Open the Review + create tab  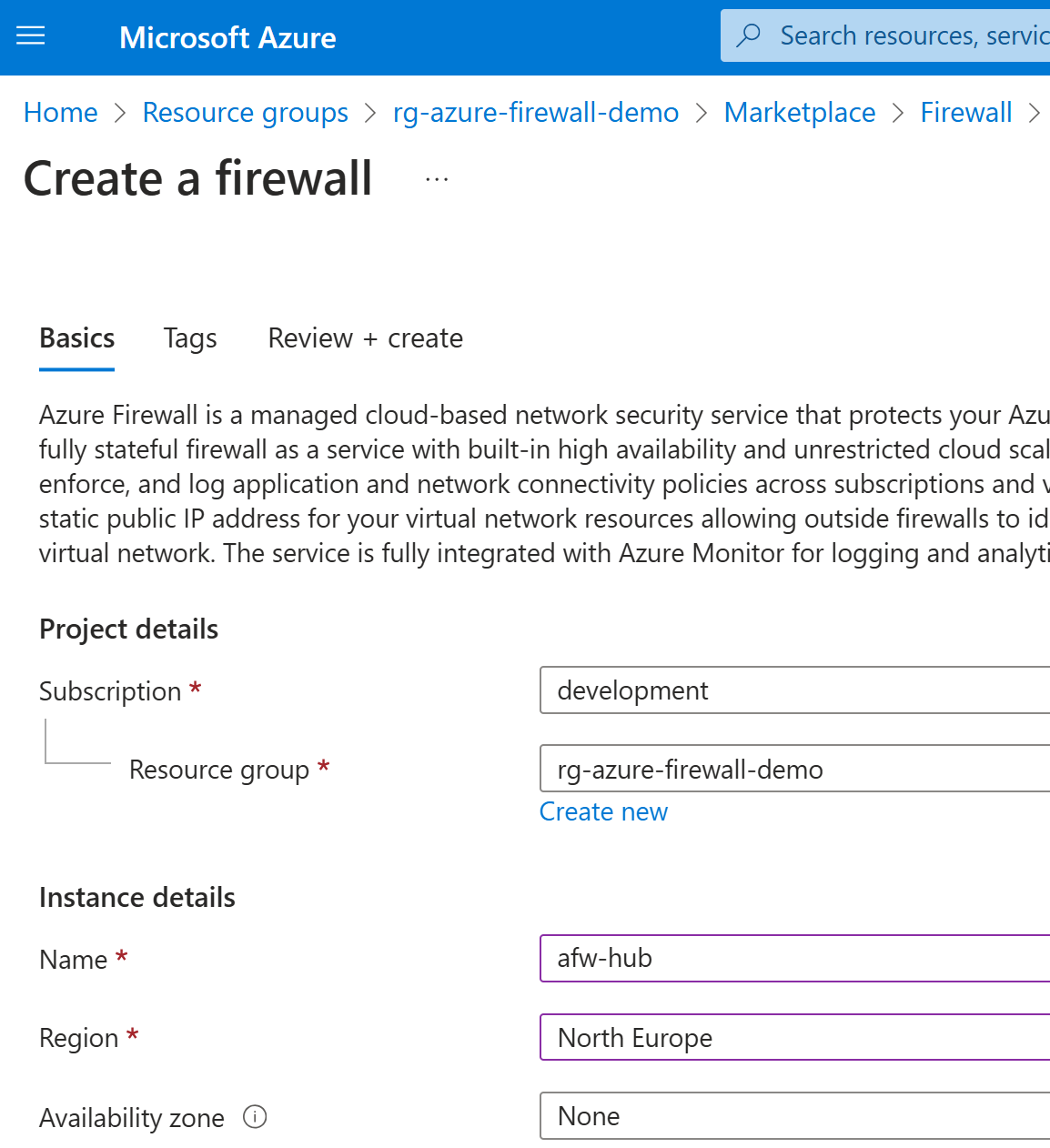366,338
